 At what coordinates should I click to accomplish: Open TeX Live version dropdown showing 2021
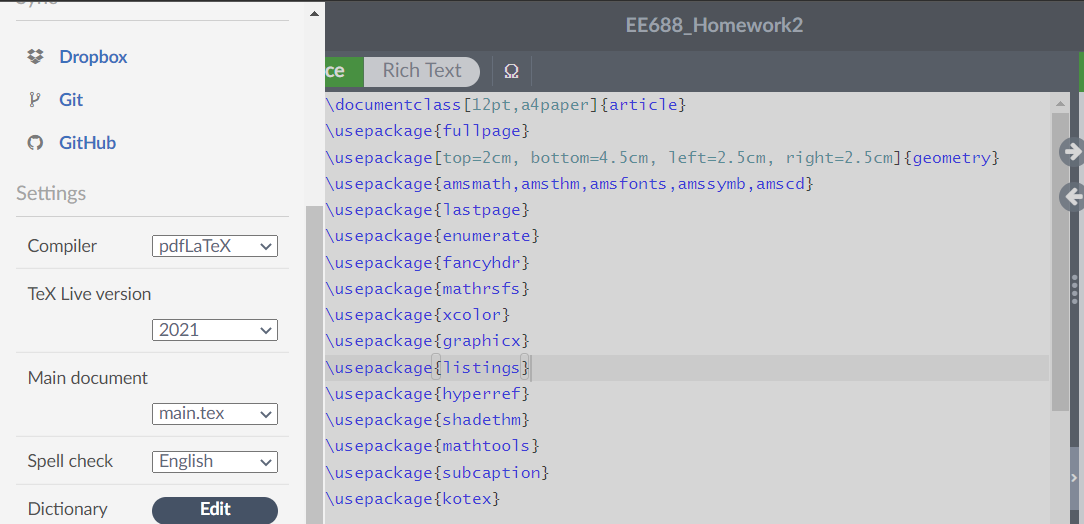coord(215,330)
